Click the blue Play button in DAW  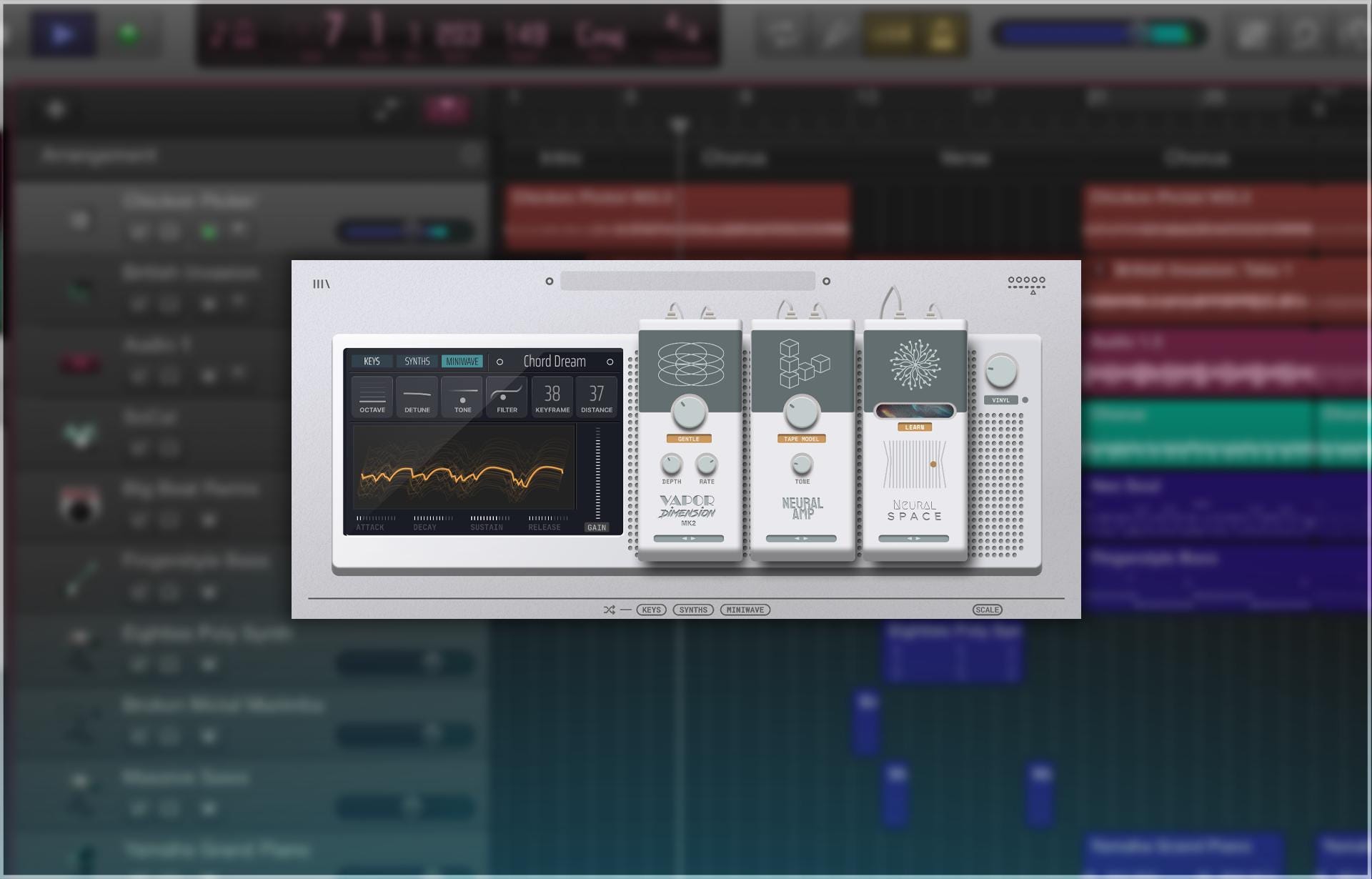[x=63, y=34]
